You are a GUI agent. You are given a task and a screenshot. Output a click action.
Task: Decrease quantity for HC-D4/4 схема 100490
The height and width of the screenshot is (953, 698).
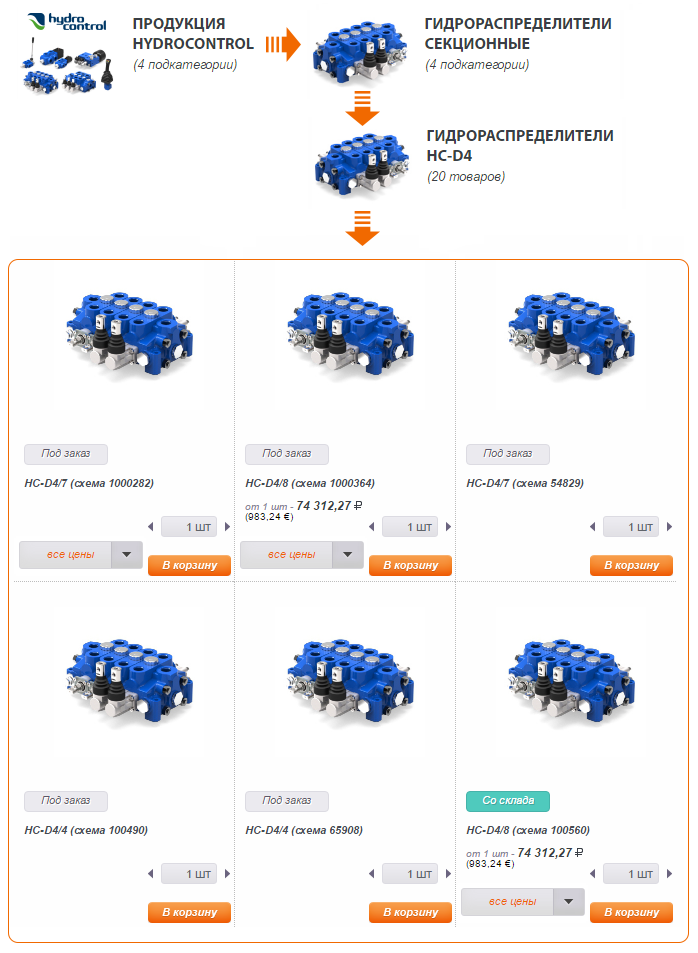coord(151,874)
